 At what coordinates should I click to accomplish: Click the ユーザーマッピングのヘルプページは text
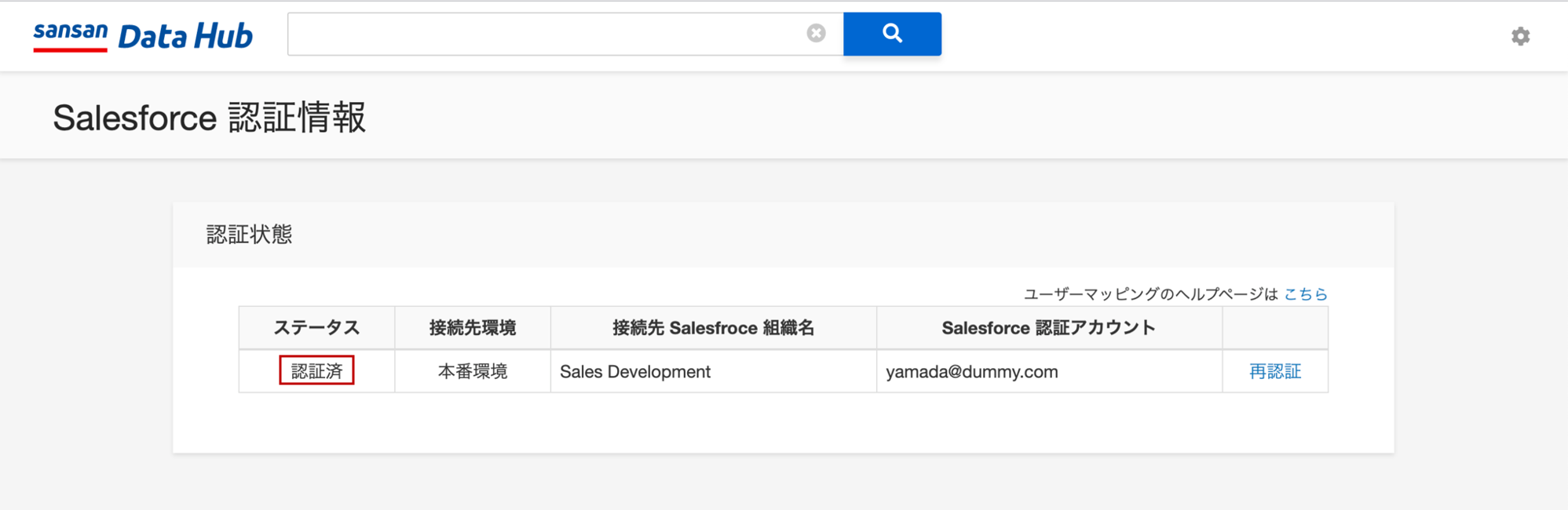(1151, 294)
